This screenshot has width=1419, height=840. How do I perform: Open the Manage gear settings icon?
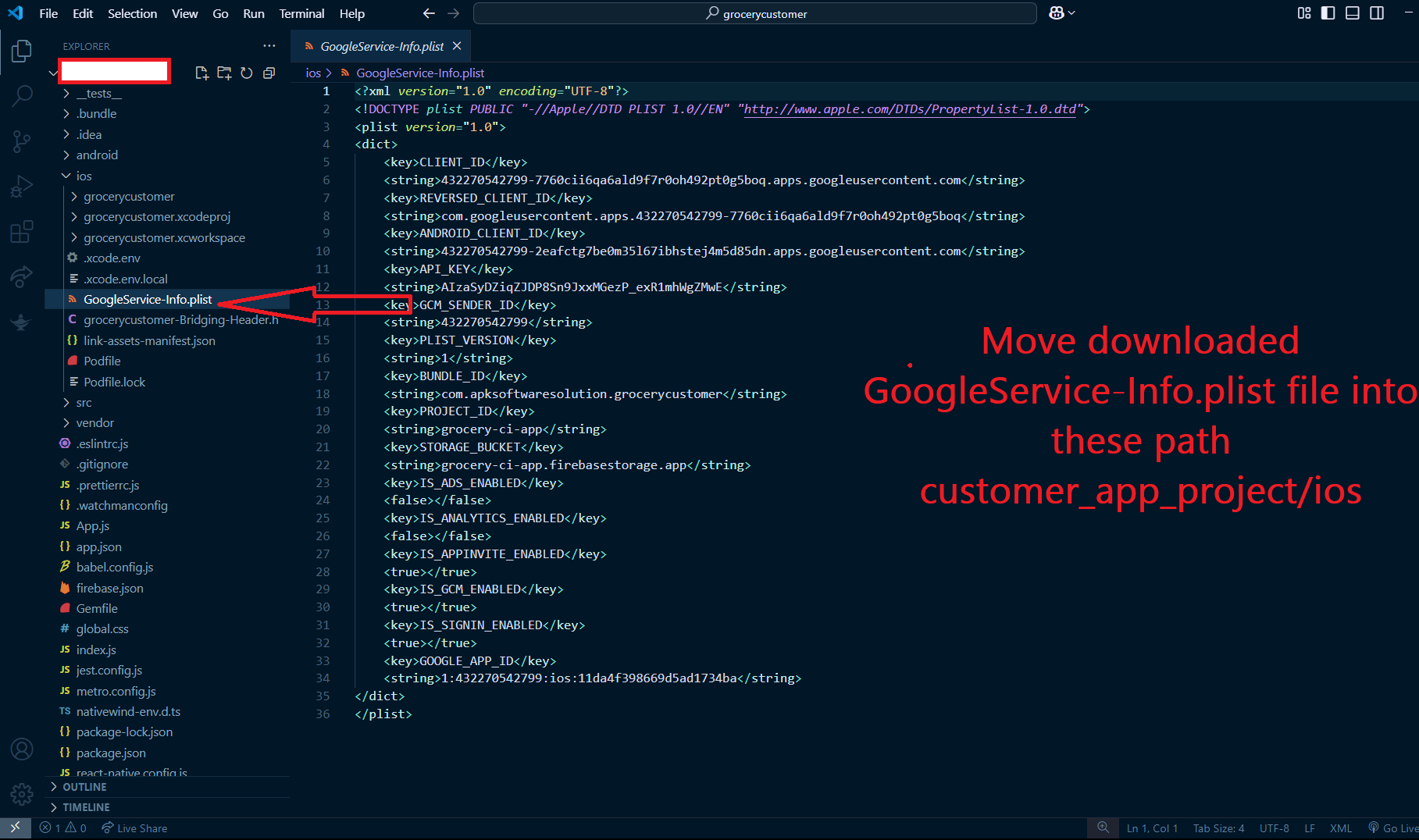pos(22,794)
